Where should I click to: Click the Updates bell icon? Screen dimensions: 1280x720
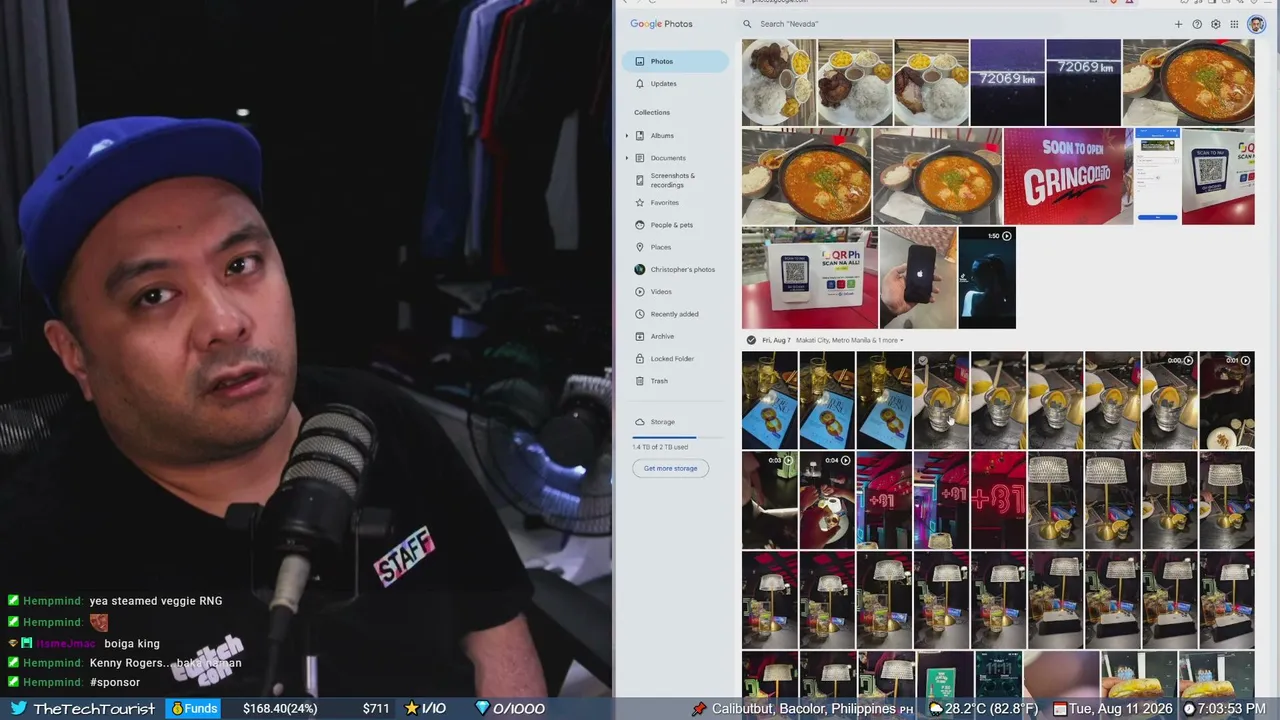pyautogui.click(x=640, y=84)
